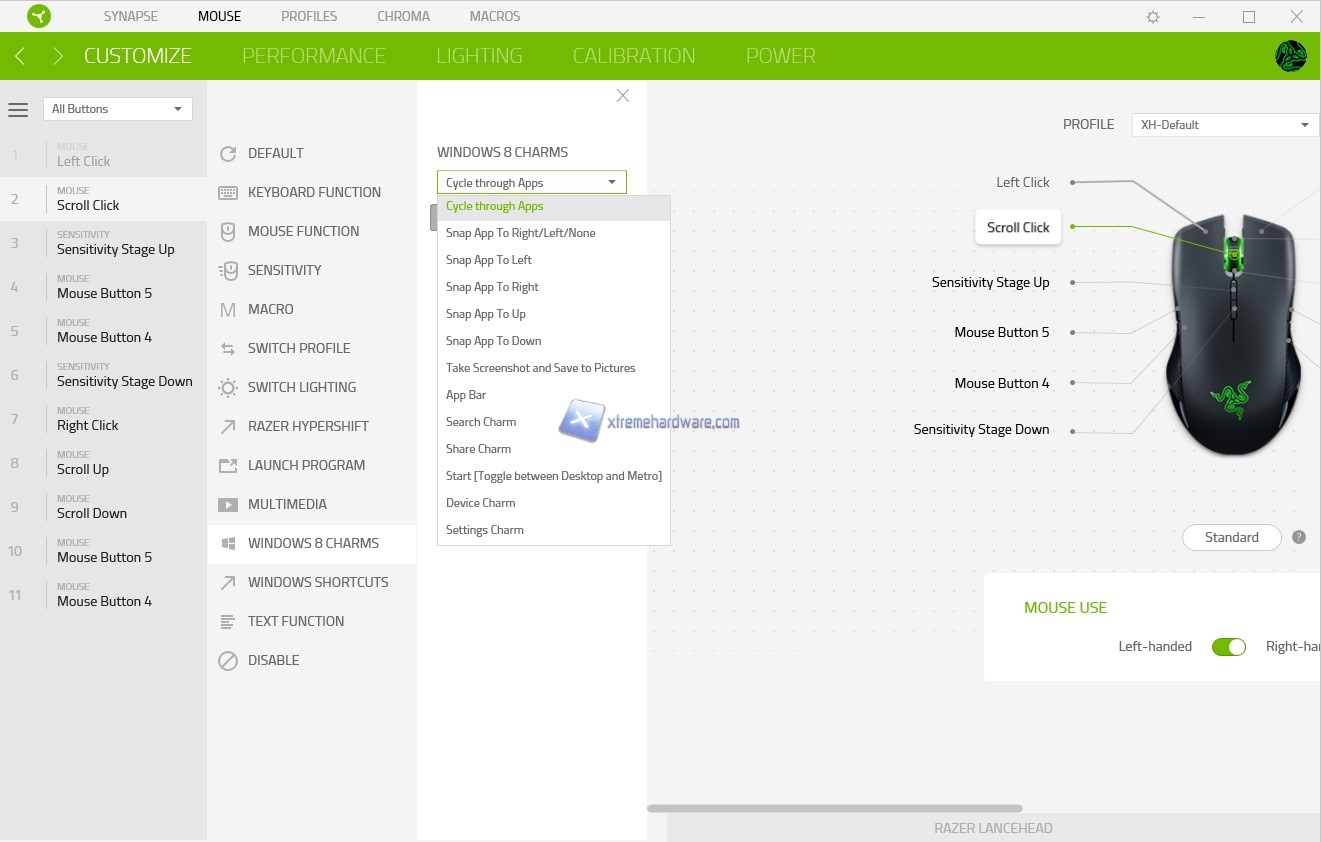1321x842 pixels.
Task: Expand the XH-Default profile dropdown
Action: click(1224, 125)
